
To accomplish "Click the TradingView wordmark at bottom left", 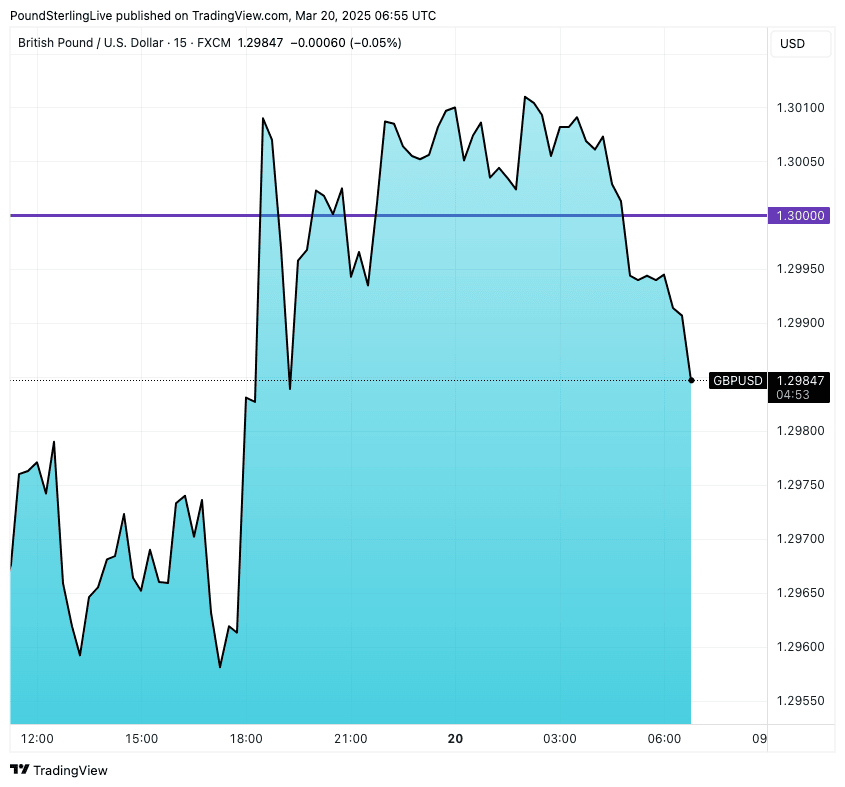I will pyautogui.click(x=70, y=771).
